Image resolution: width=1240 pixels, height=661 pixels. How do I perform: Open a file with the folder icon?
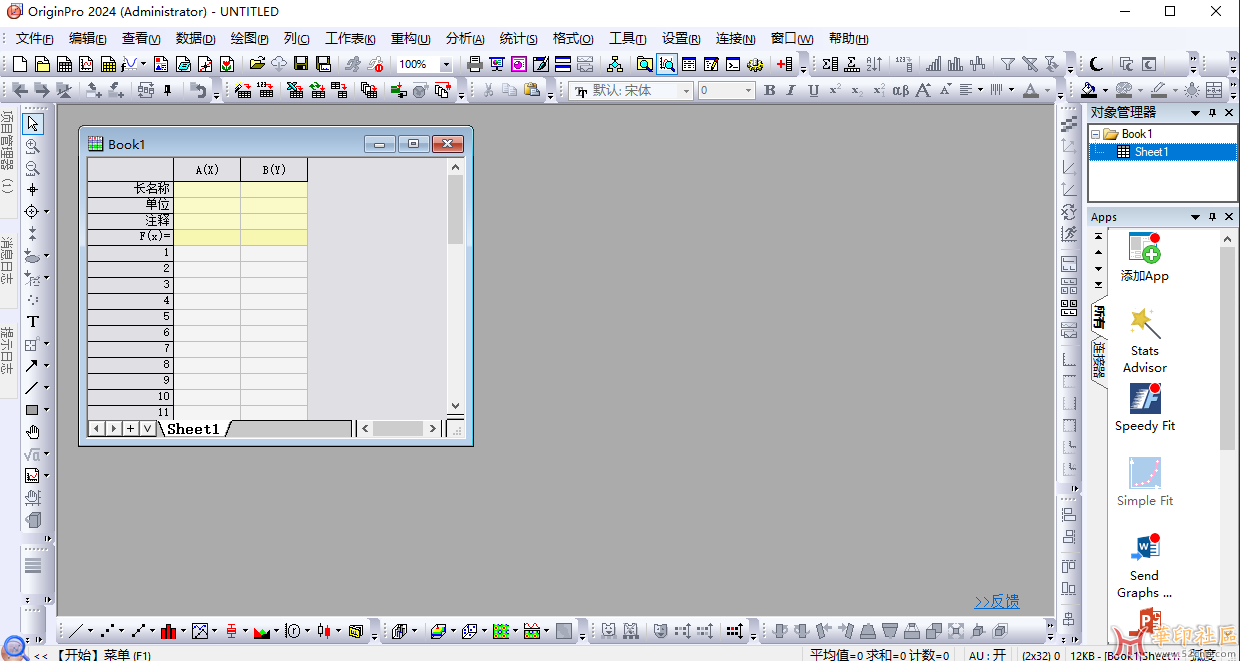[257, 64]
